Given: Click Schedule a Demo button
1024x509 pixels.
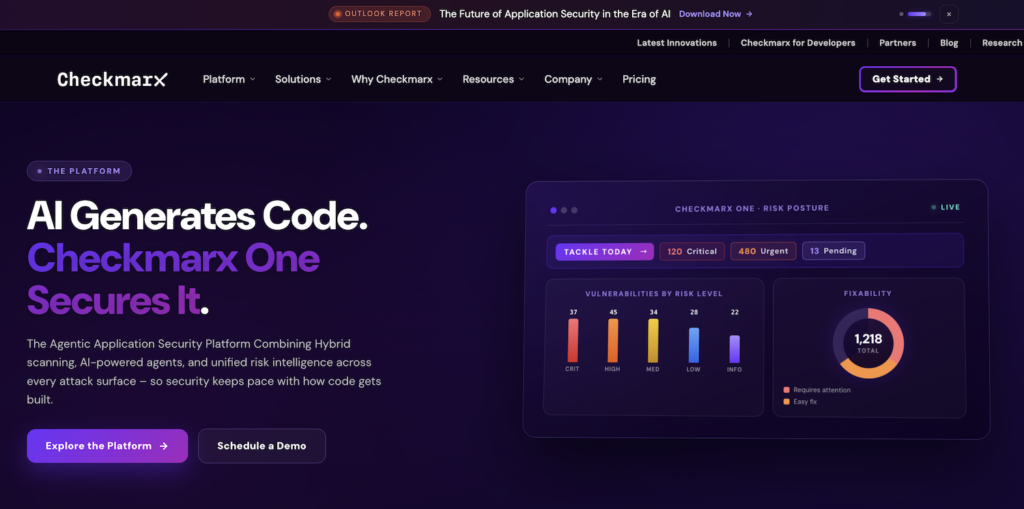Looking at the screenshot, I should coord(262,446).
